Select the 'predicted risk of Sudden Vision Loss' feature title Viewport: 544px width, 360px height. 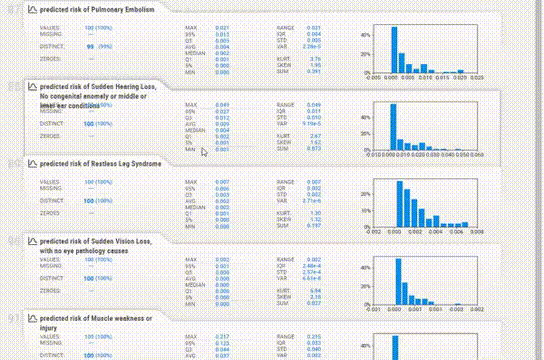pyautogui.click(x=96, y=246)
